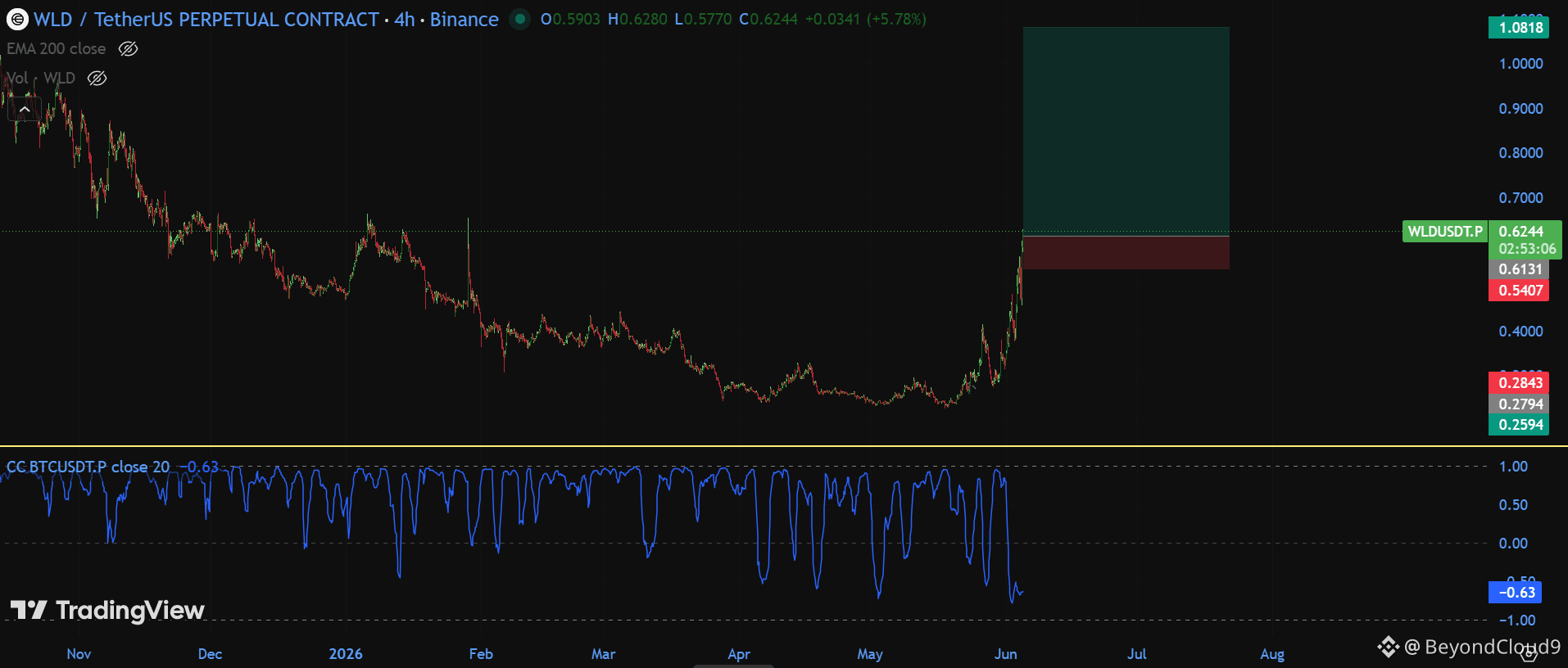Click the WLDUSDT.P symbol label on the price axis
The image size is (1568, 668).
1444,232
